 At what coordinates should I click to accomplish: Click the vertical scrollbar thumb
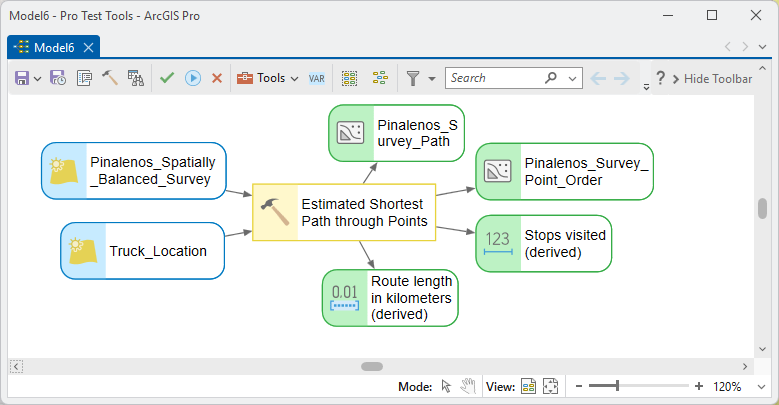(763, 209)
